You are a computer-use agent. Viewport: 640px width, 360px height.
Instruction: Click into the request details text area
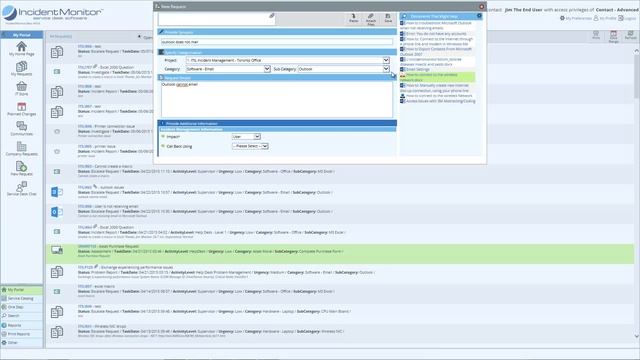277,99
